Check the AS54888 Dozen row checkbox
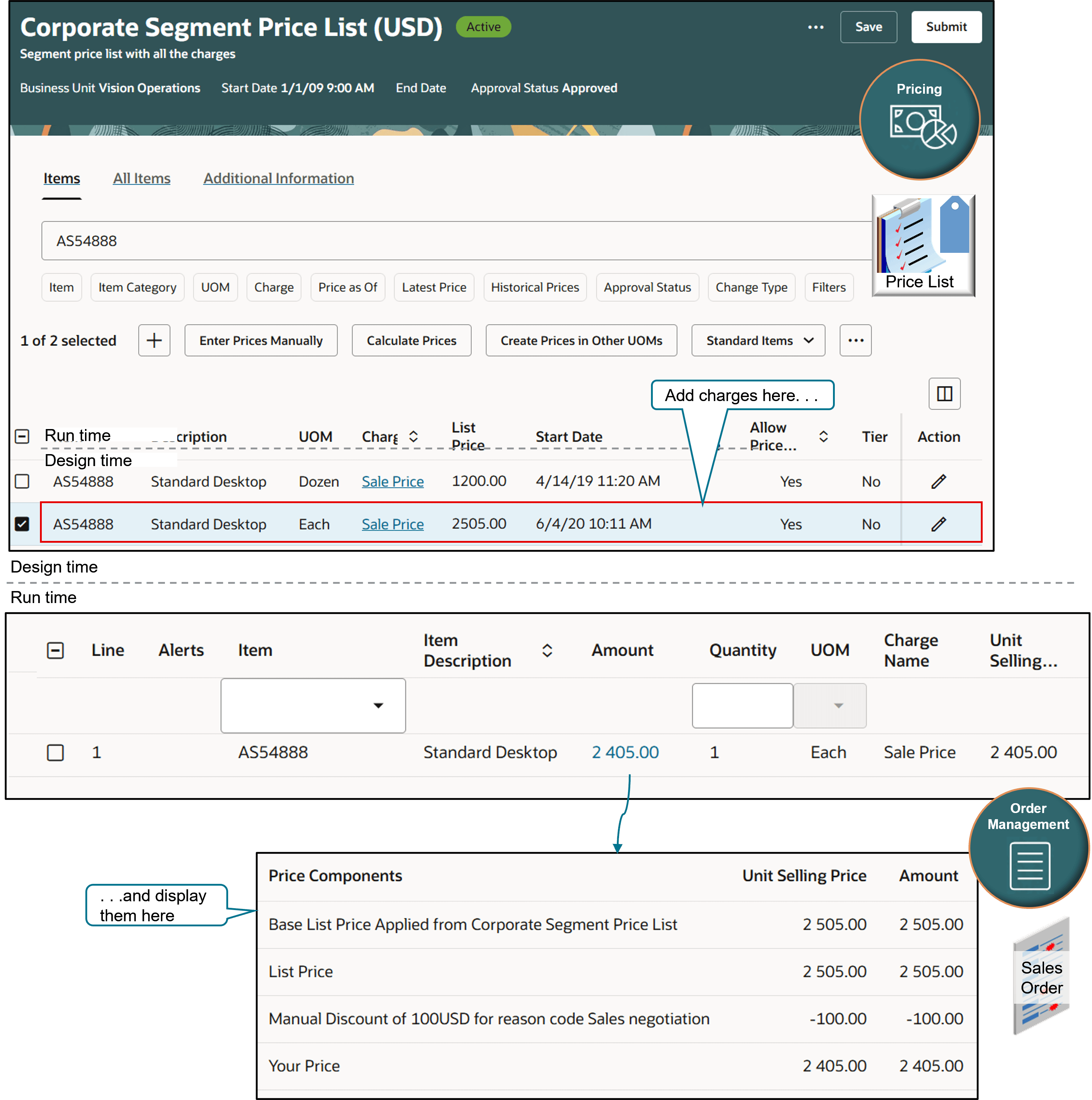Image resolution: width=1092 pixels, height=1100 pixels. tap(22, 482)
